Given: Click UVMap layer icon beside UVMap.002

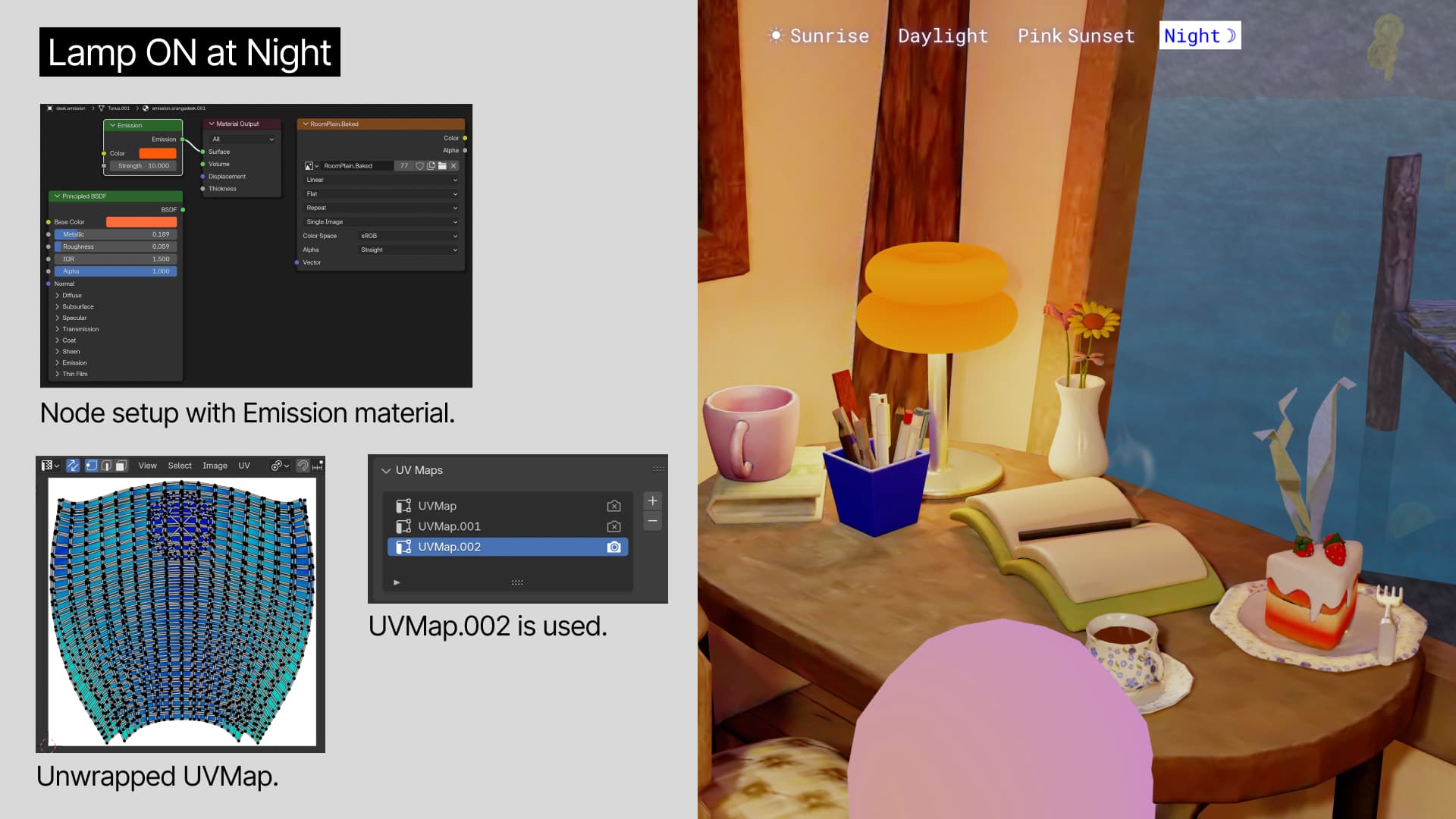Looking at the screenshot, I should pos(403,547).
